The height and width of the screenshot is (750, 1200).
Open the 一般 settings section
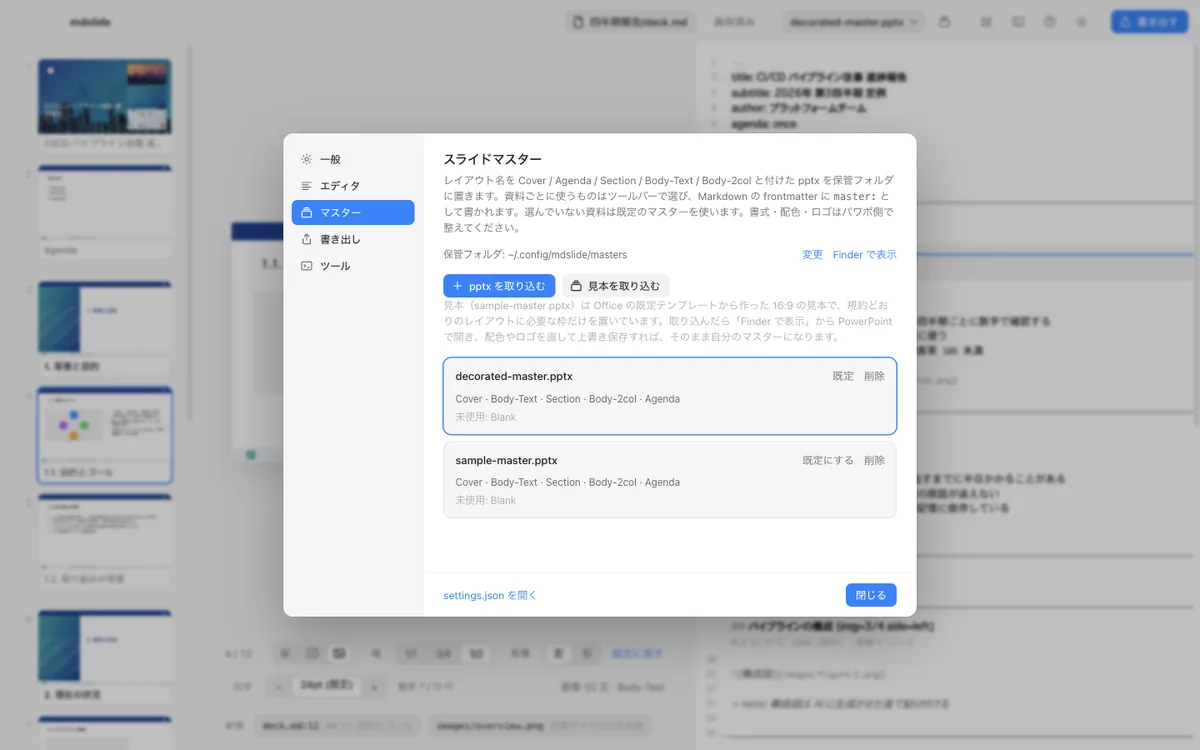tap(353, 159)
